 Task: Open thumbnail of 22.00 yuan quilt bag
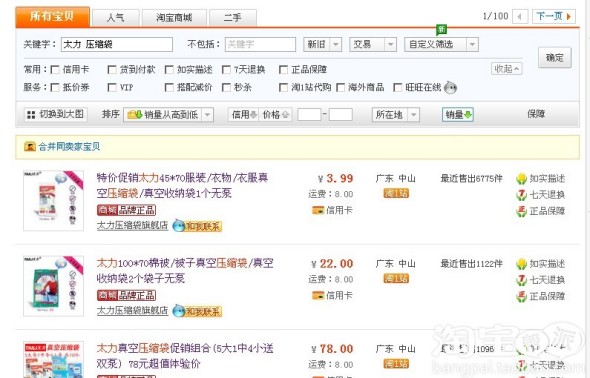point(53,286)
